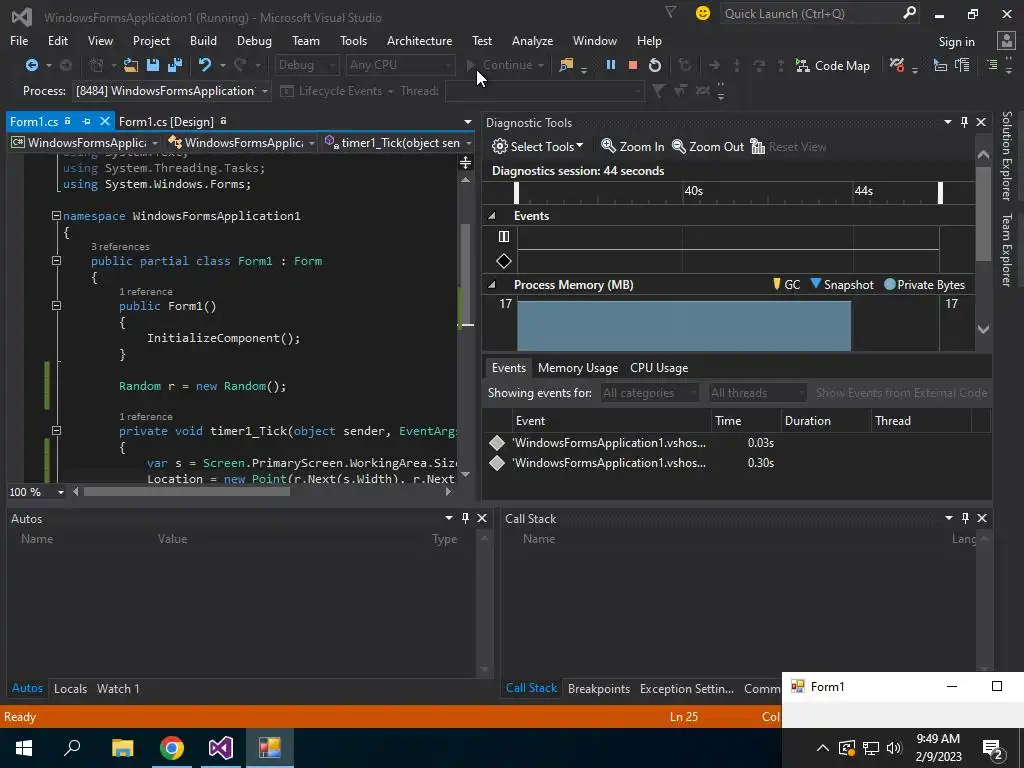Viewport: 1024px width, 768px height.
Task: Open the Exception Settings tab
Action: tap(686, 688)
